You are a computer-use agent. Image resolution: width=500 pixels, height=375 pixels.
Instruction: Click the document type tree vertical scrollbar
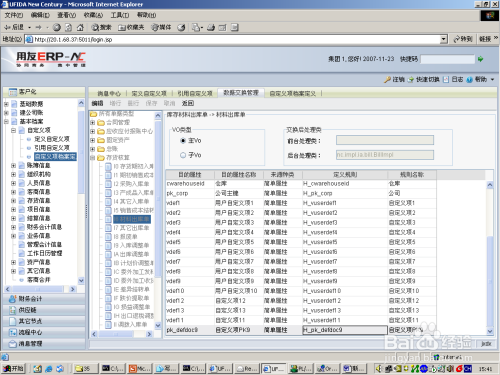point(158,220)
